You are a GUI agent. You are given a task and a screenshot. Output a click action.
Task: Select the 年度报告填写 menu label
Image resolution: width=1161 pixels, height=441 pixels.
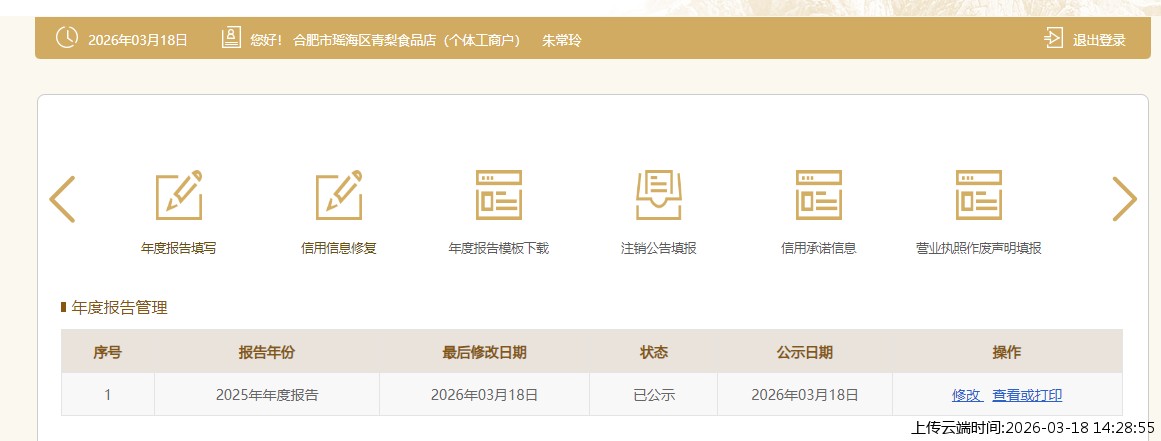(x=179, y=248)
